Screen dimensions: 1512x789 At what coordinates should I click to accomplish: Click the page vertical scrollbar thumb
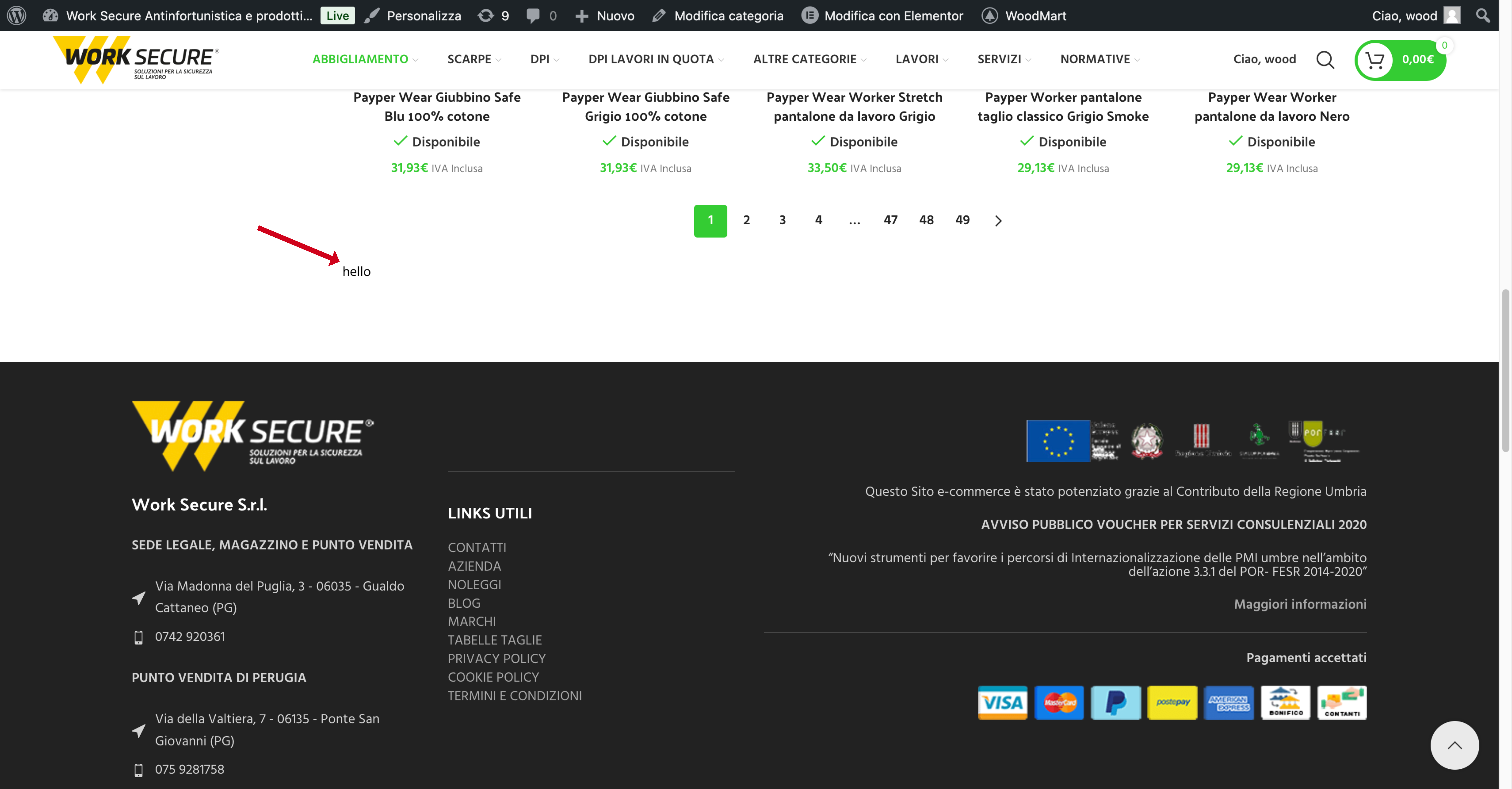pos(1506,371)
